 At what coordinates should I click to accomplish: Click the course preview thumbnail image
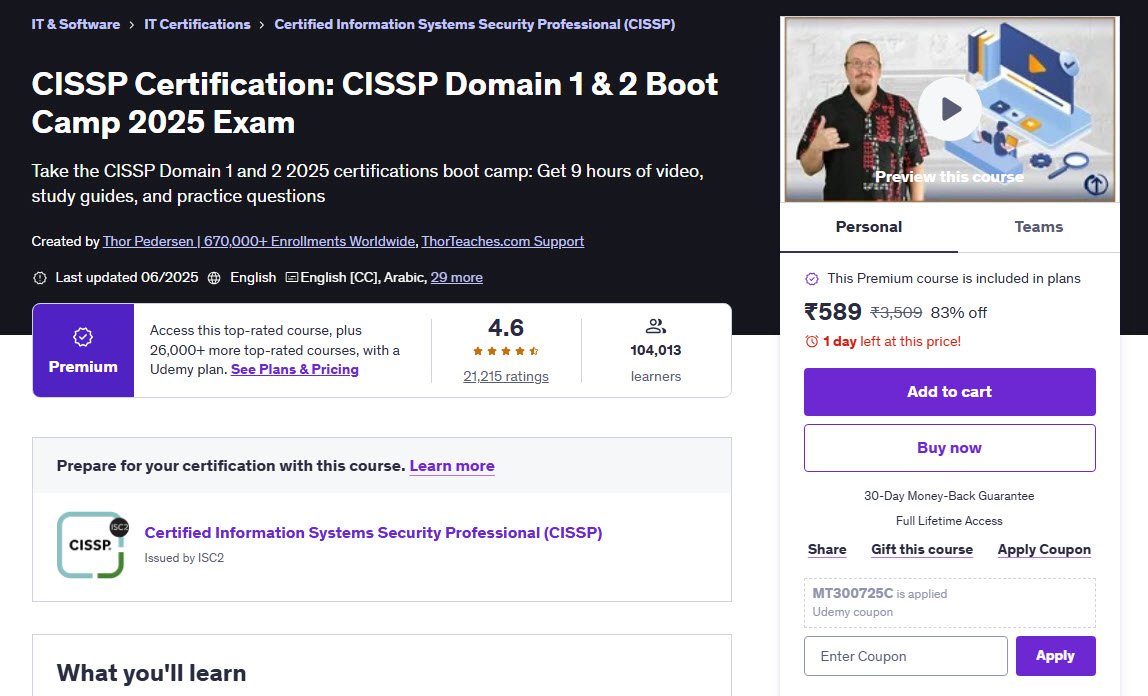[950, 109]
